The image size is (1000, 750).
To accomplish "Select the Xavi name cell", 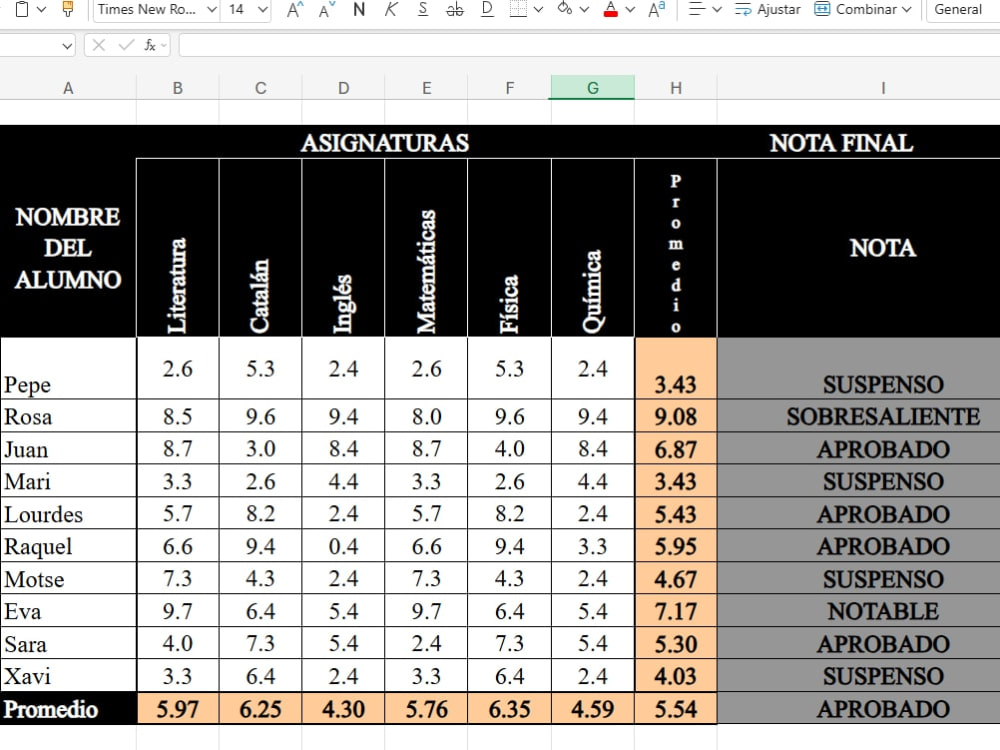I will (68, 676).
